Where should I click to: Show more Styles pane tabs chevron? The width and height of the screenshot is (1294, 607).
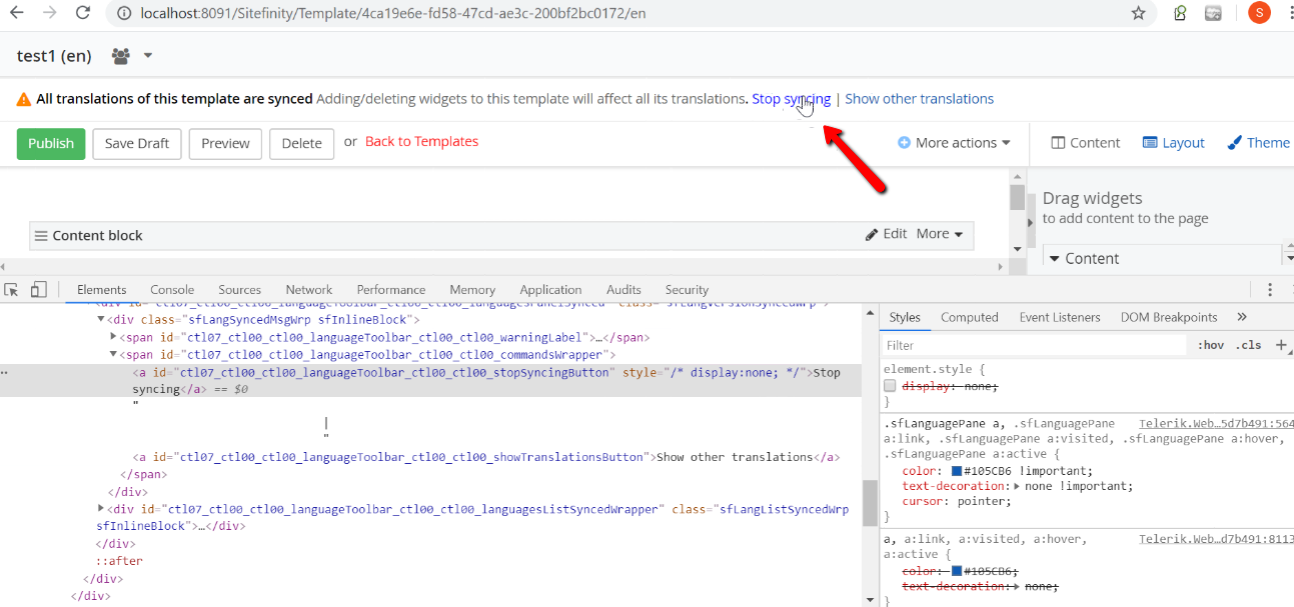pyautogui.click(x=1242, y=317)
